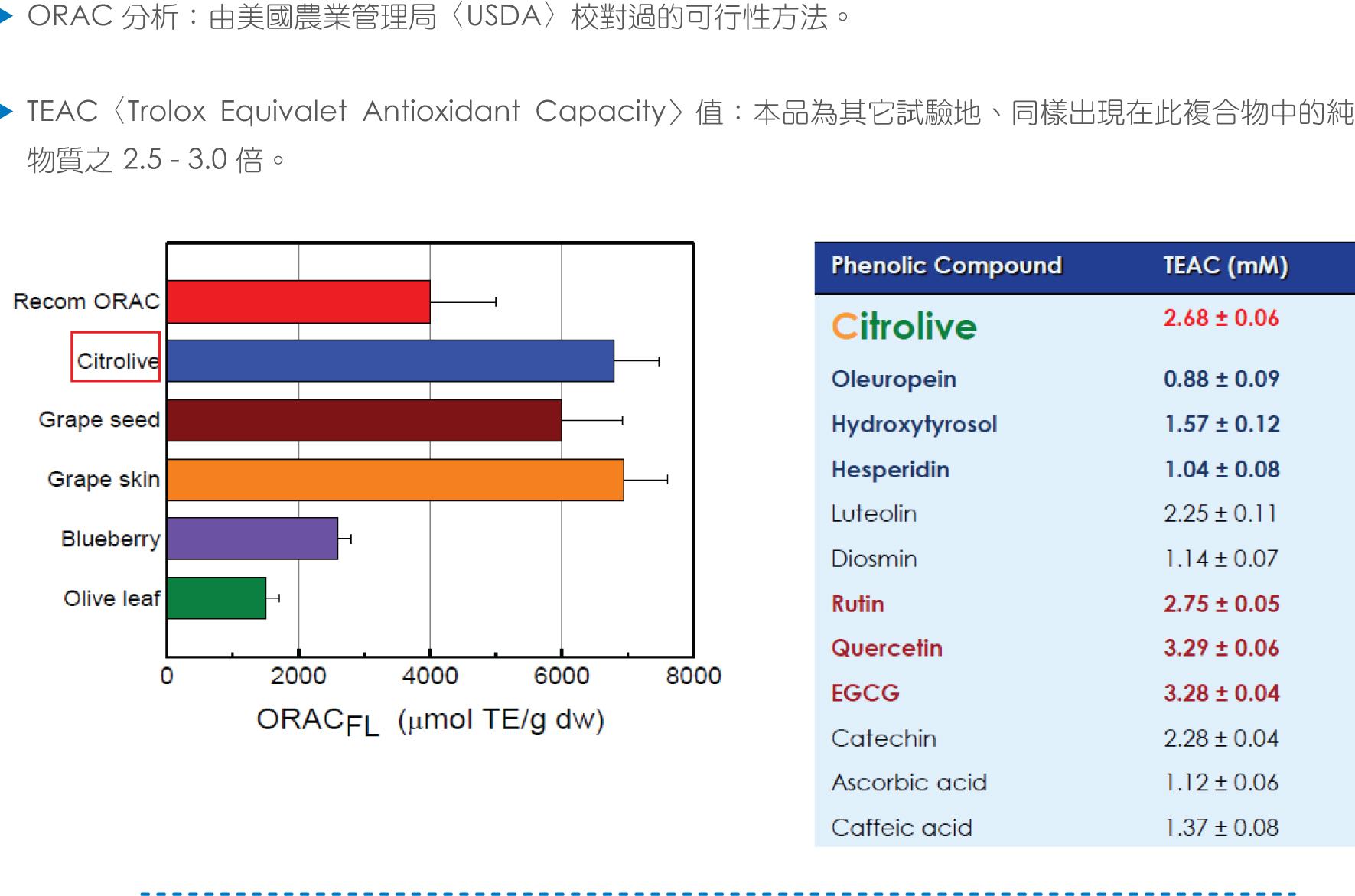Click the value '1.04 ± 0.08'
This screenshot has width=1355, height=896.
1222,469
